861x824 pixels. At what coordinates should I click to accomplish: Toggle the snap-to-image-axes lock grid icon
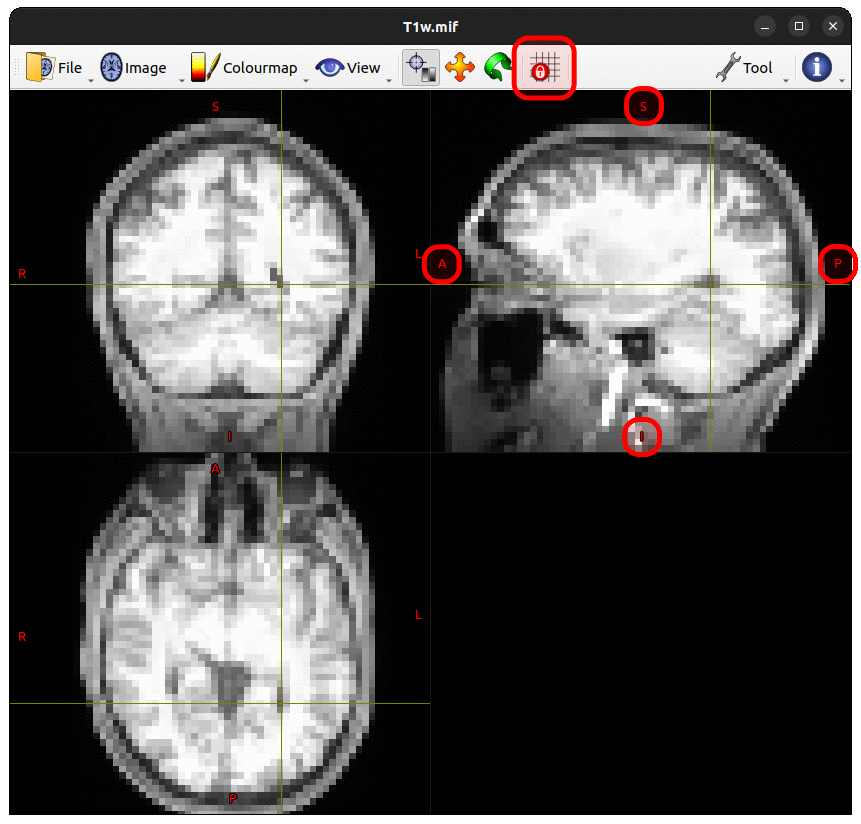pos(544,68)
